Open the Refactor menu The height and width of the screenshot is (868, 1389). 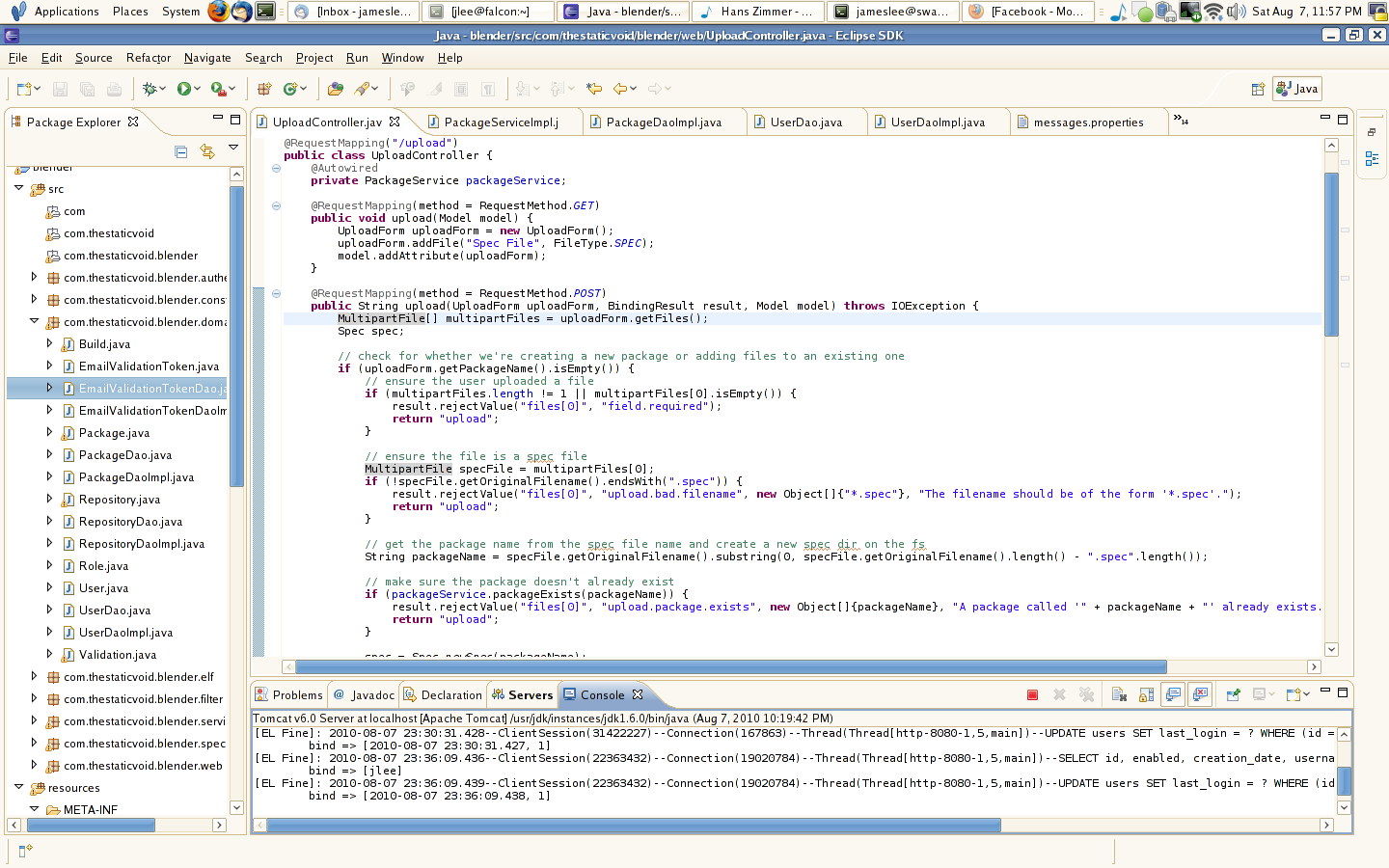click(148, 58)
